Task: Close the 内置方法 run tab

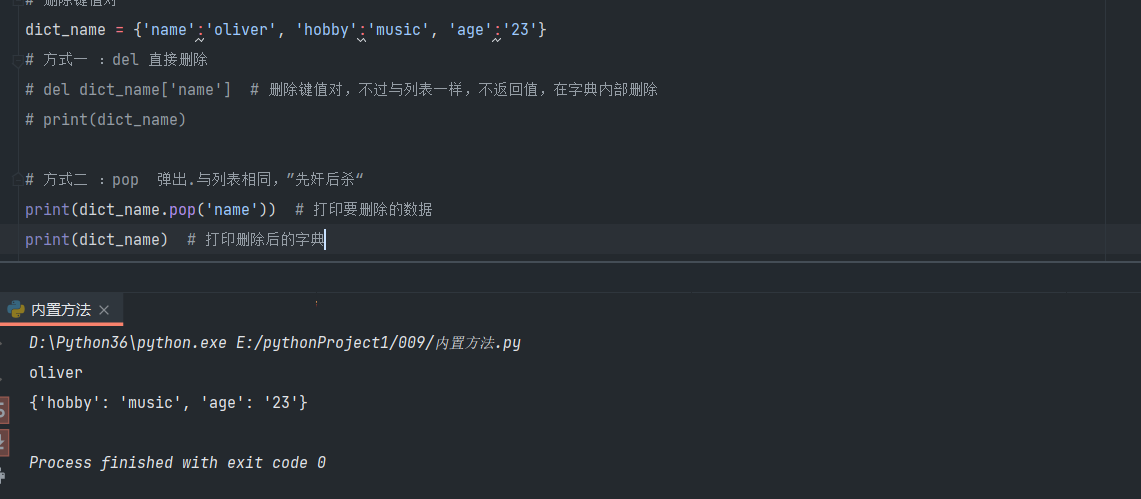Action: coord(108,310)
